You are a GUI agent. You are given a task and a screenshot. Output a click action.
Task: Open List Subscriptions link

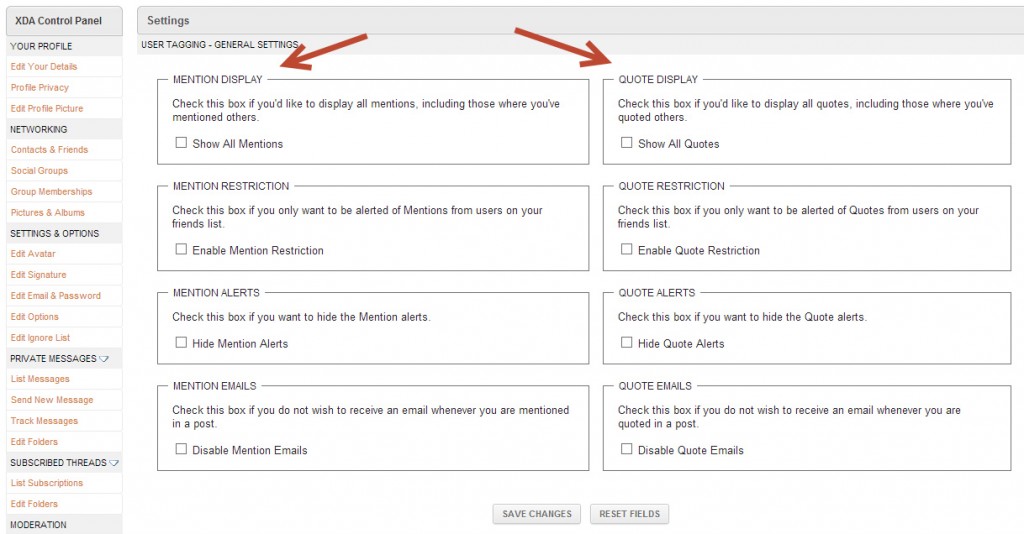pos(46,483)
